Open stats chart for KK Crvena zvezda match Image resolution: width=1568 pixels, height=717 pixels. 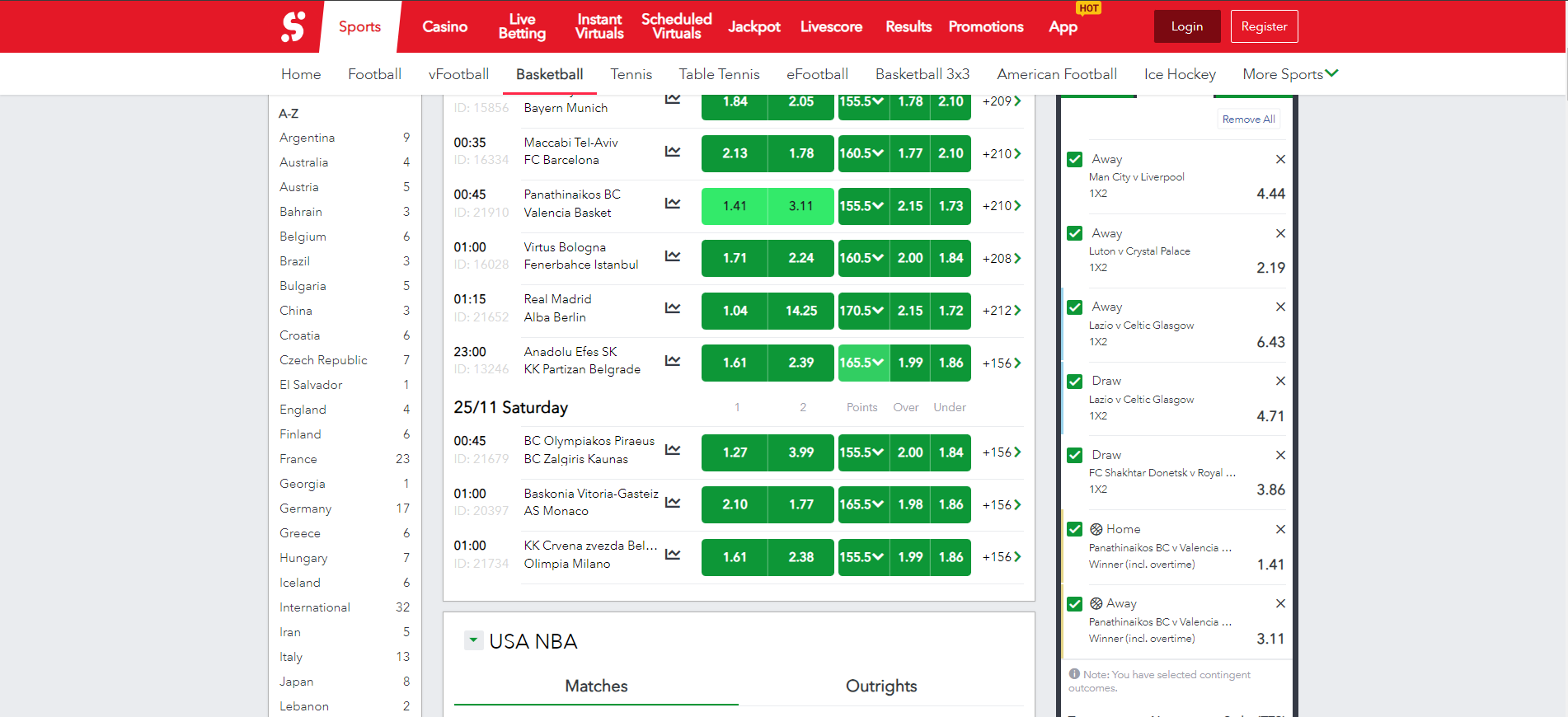point(673,555)
